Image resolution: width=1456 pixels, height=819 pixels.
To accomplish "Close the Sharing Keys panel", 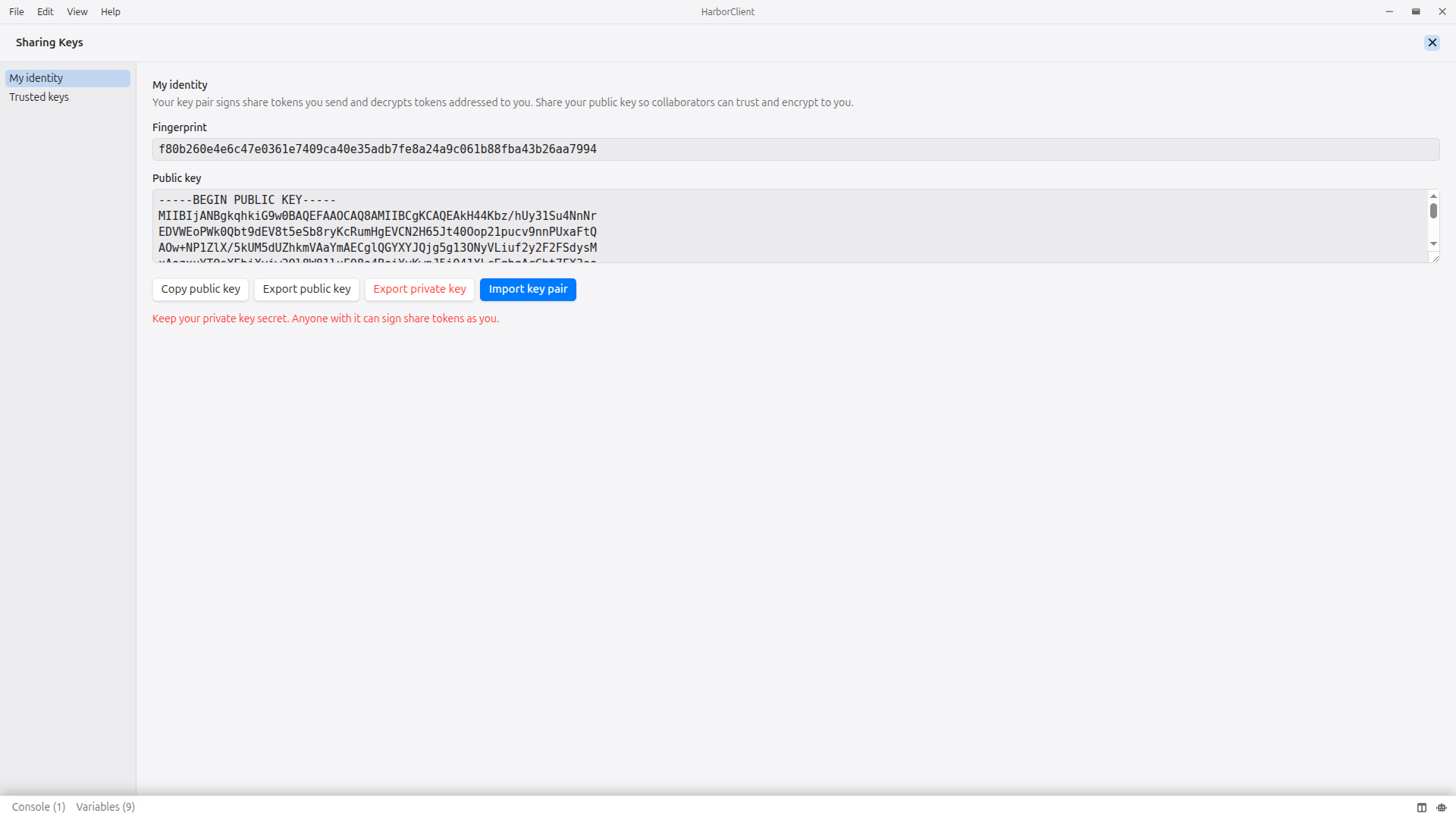I will pos(1432,42).
